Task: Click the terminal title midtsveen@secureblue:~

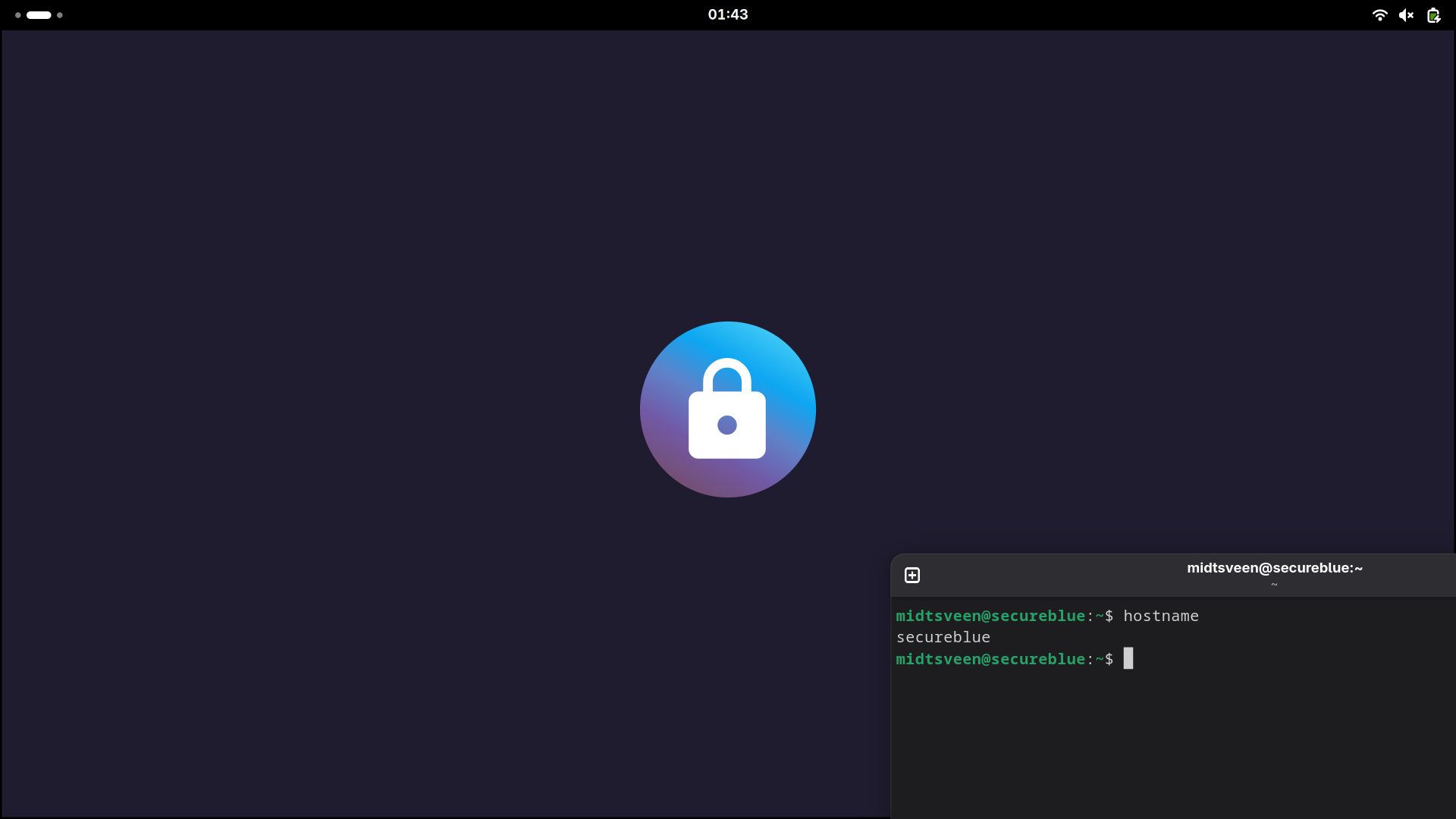Action: 1275,568
